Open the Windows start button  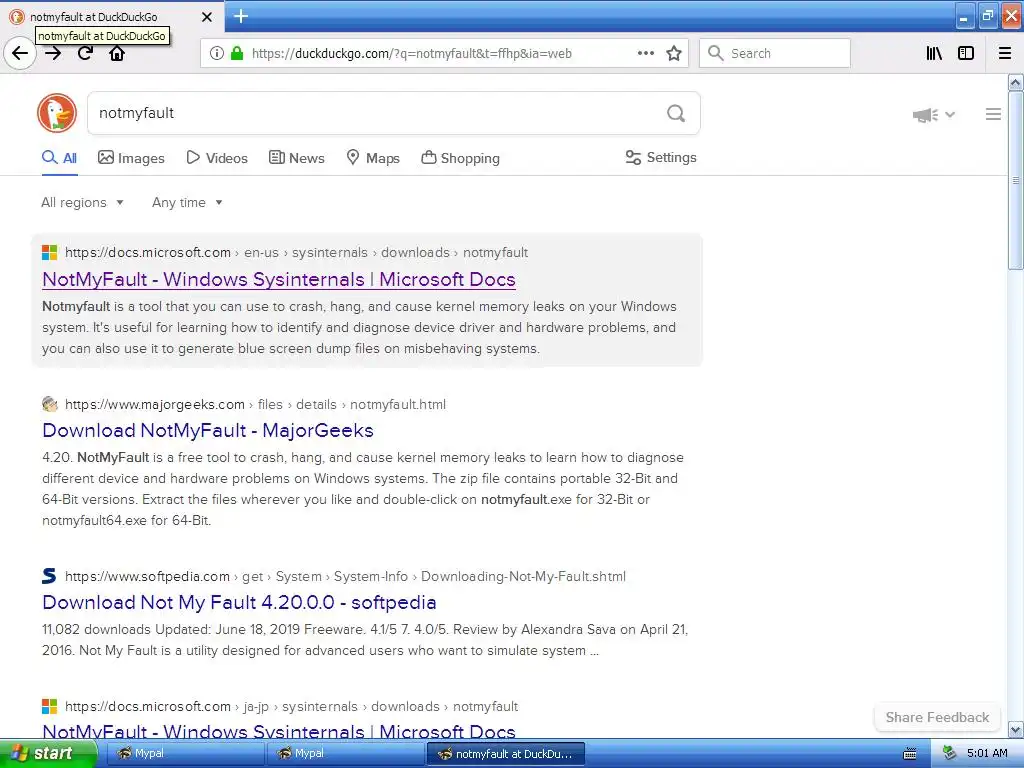click(47, 754)
